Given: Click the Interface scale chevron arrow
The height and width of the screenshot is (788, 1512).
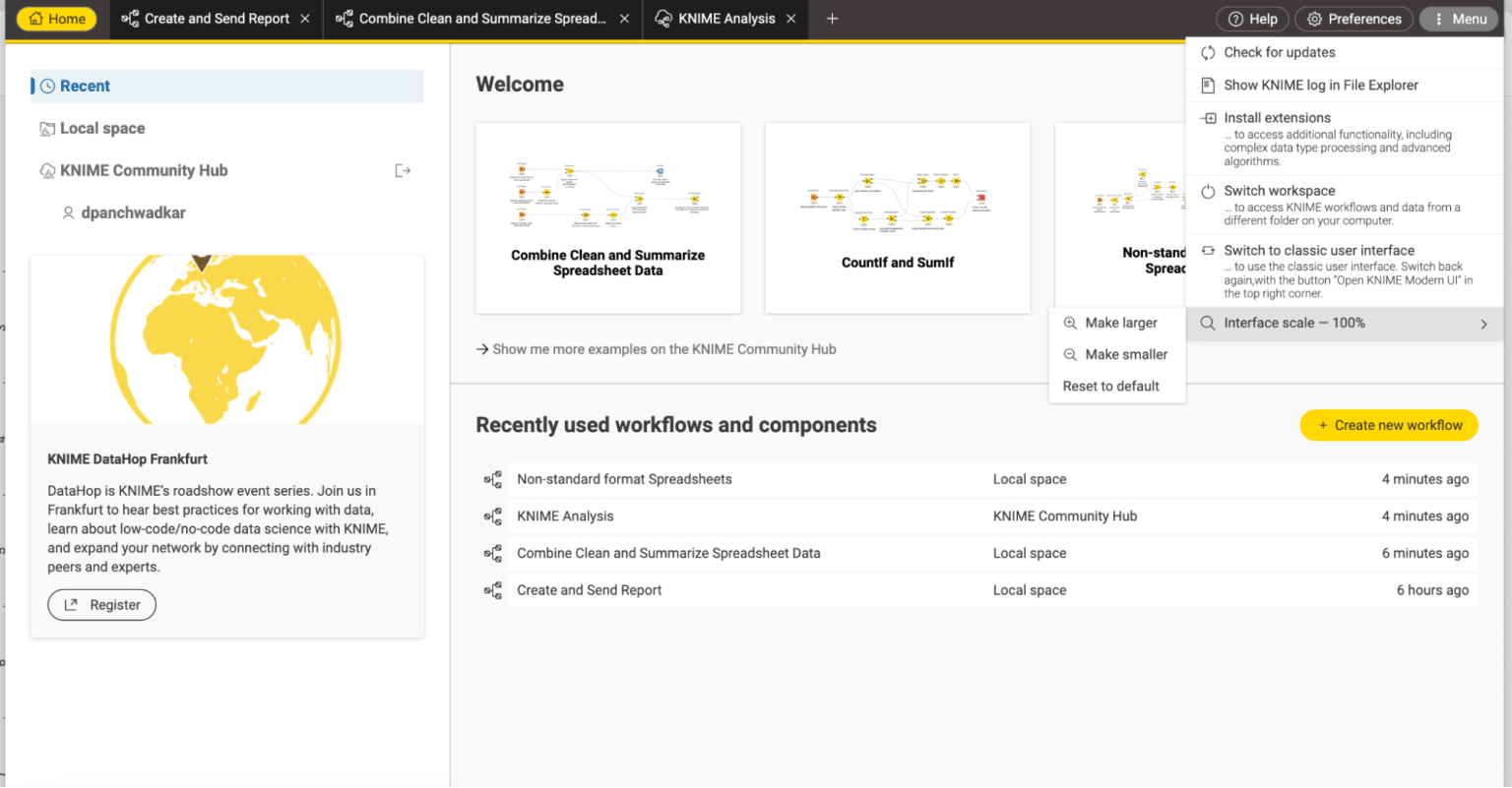Looking at the screenshot, I should tap(1483, 324).
